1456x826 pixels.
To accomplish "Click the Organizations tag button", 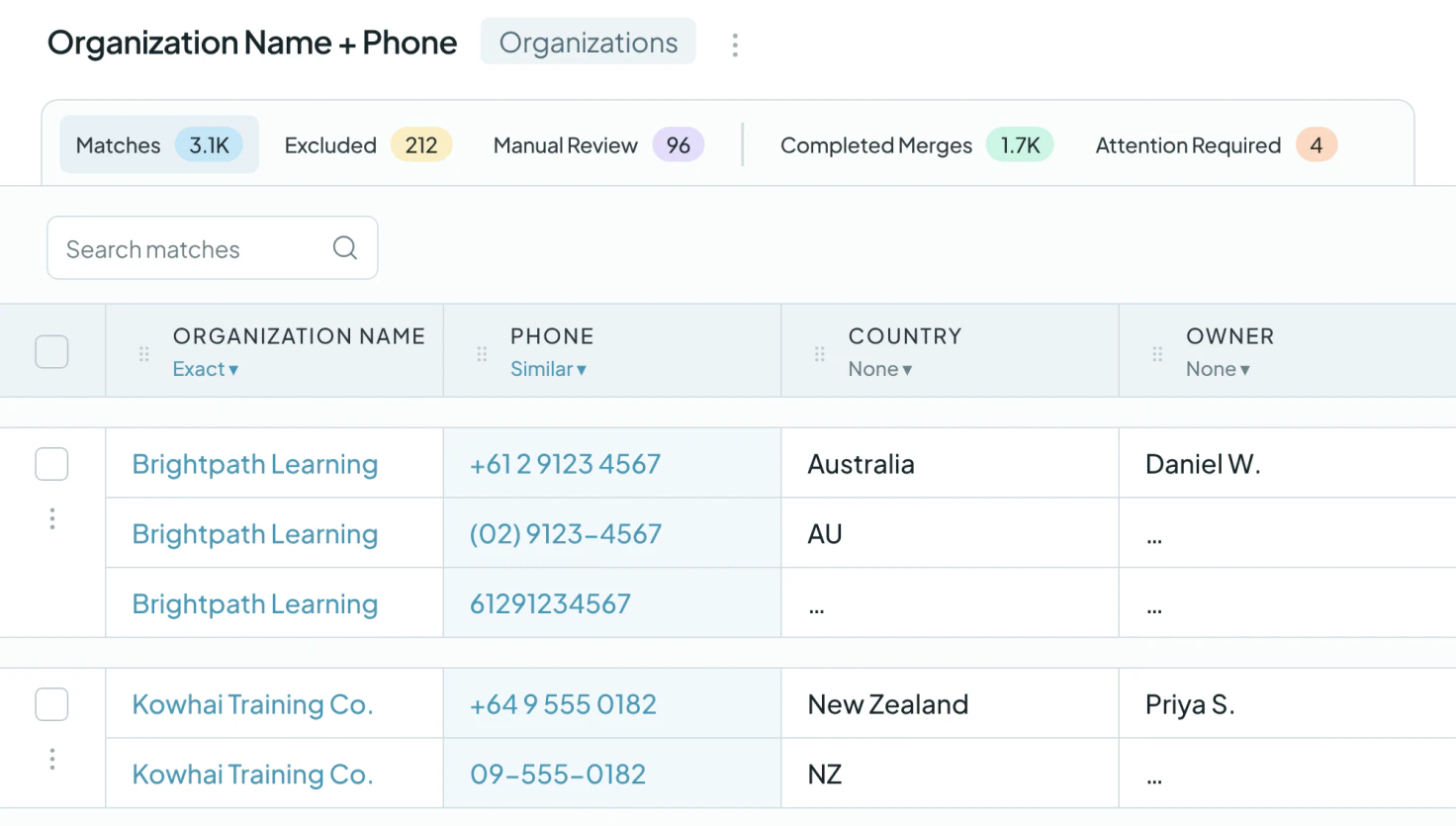I will pyautogui.click(x=588, y=42).
